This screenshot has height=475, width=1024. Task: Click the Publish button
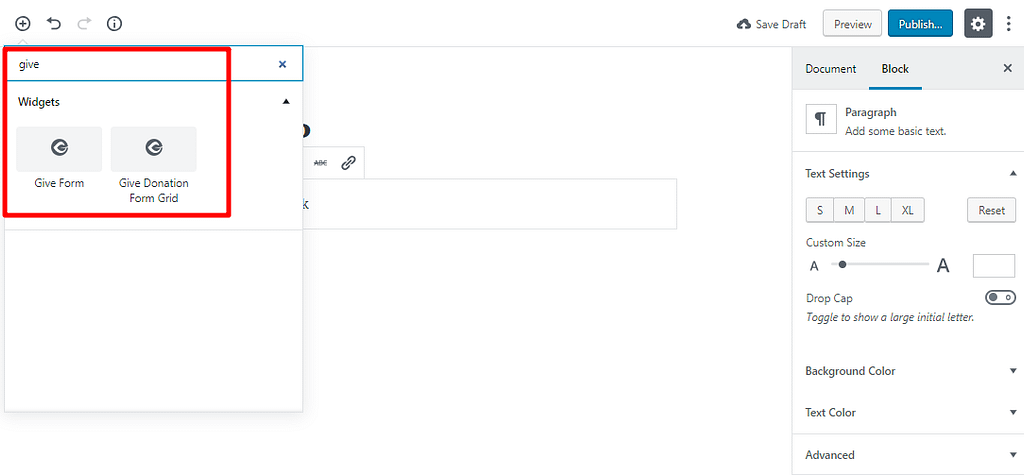920,24
